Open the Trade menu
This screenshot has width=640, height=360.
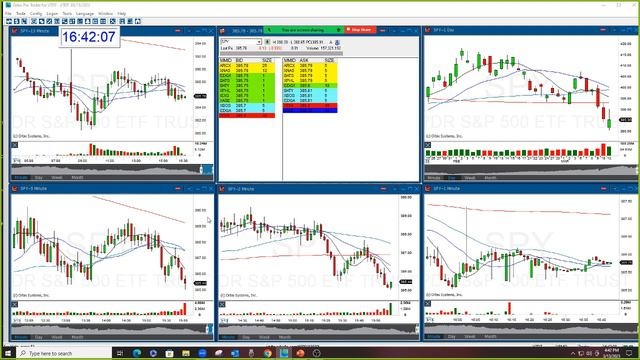pos(20,13)
